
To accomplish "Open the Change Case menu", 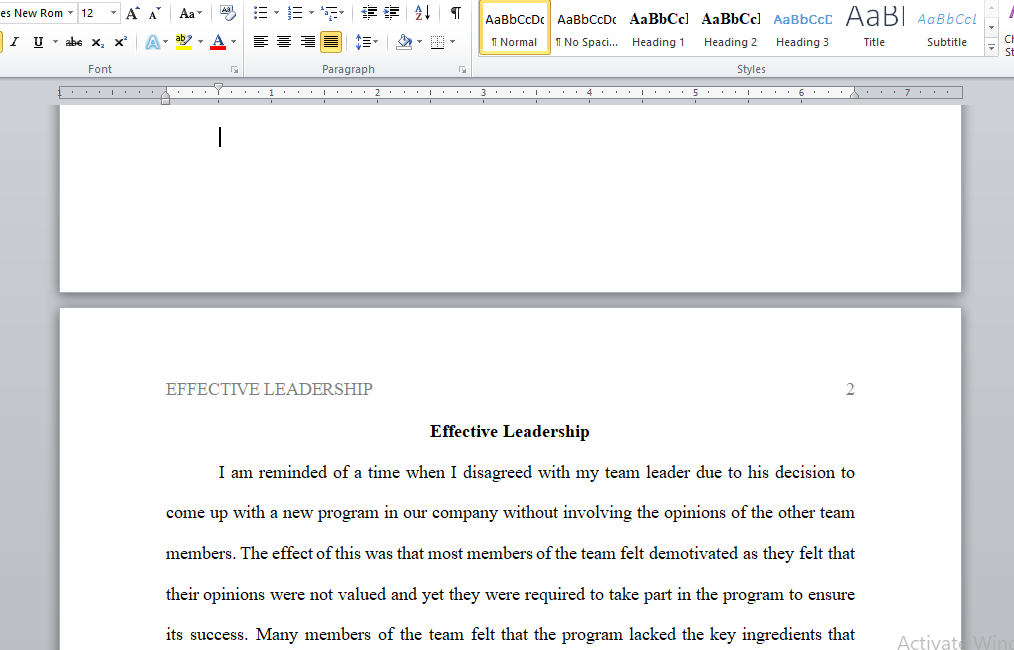I will point(190,13).
